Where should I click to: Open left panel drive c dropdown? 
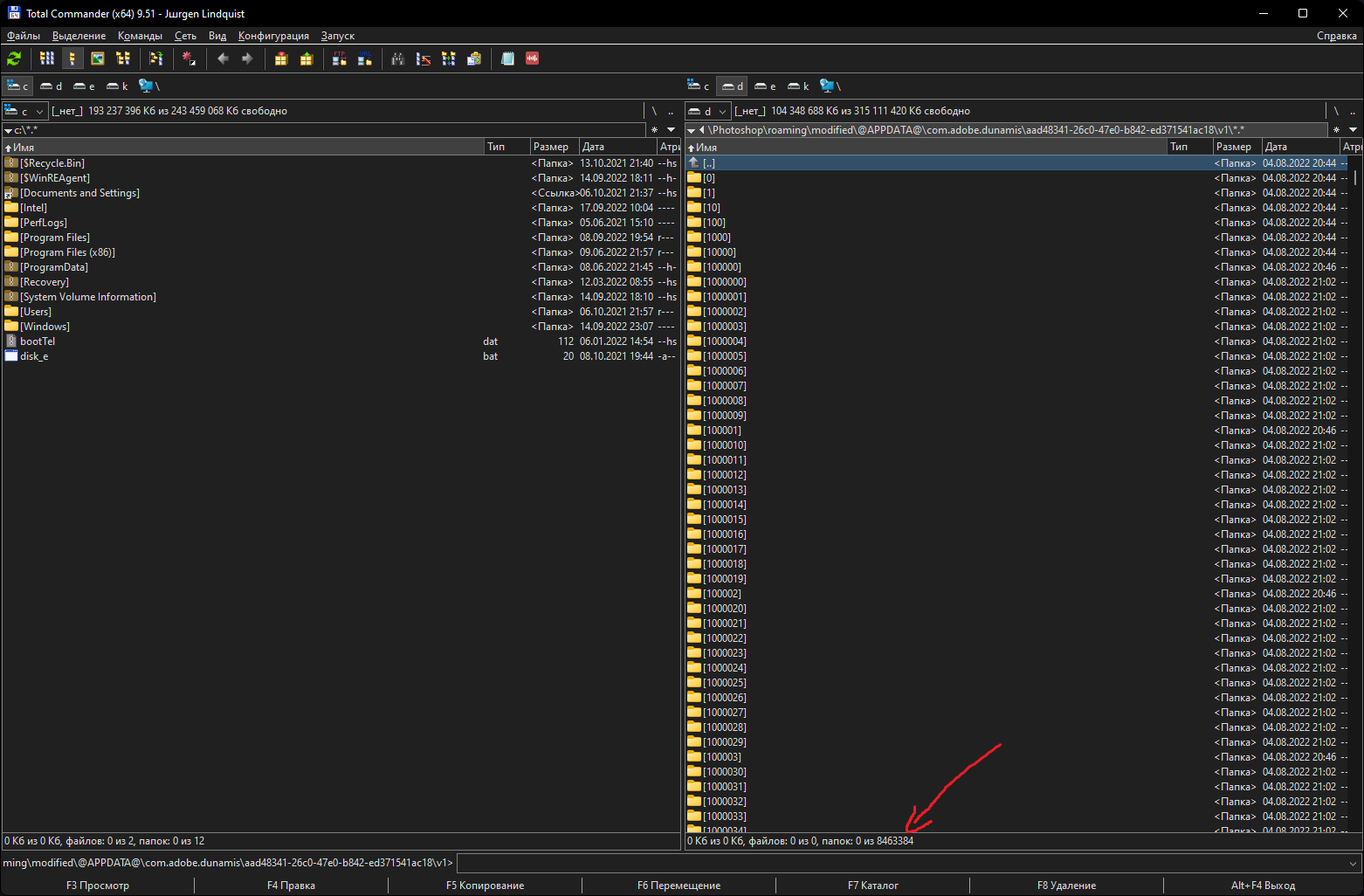click(x=24, y=111)
